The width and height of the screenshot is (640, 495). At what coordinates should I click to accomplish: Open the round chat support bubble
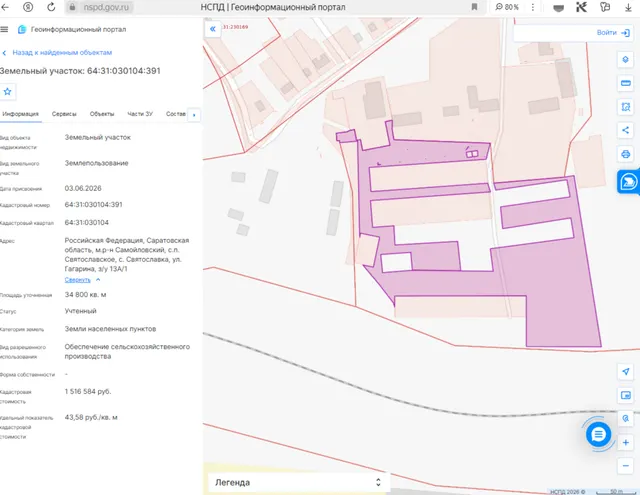(598, 434)
